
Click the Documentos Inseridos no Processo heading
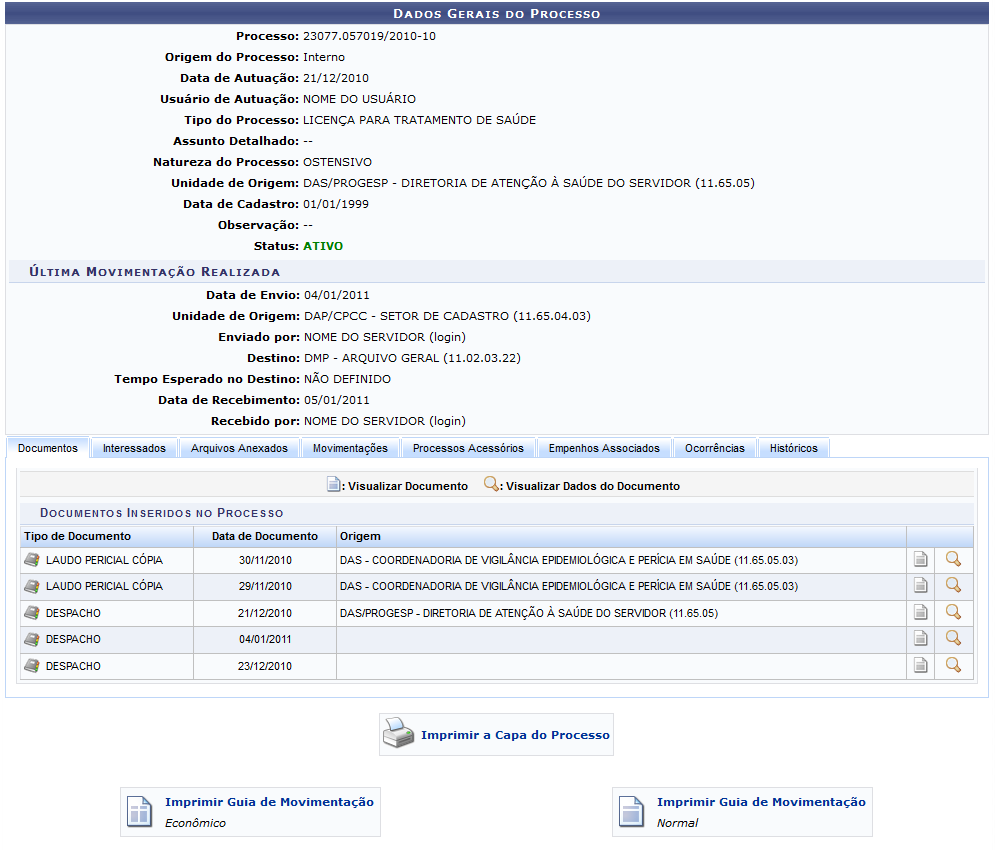(162, 513)
